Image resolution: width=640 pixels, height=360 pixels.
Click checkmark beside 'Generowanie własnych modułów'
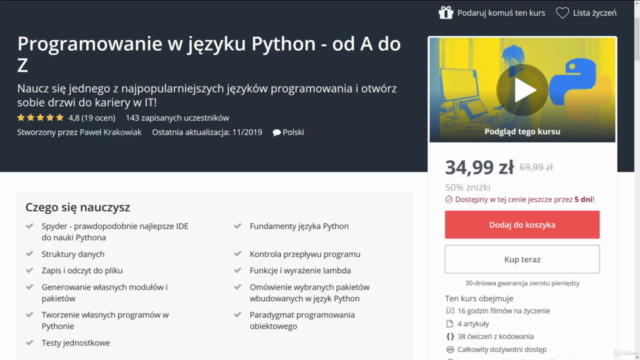click(29, 287)
